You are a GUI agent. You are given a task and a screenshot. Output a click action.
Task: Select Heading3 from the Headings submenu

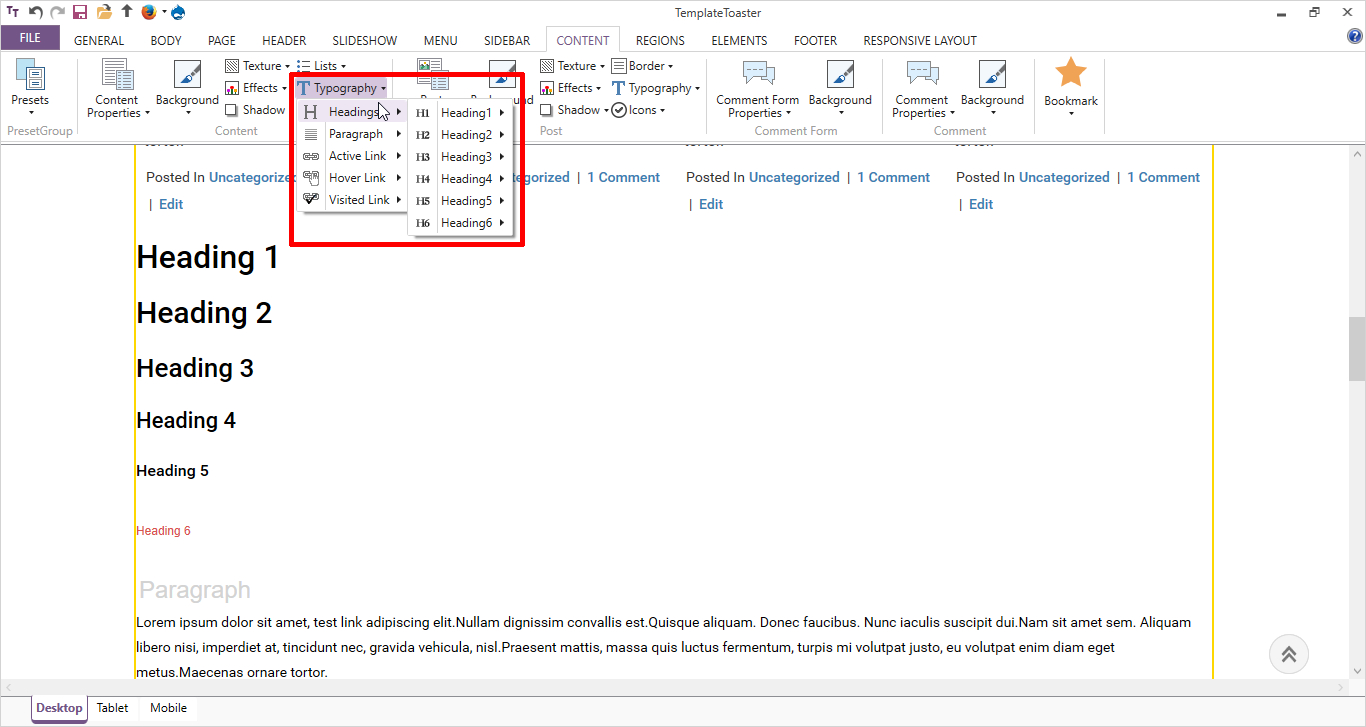(466, 157)
